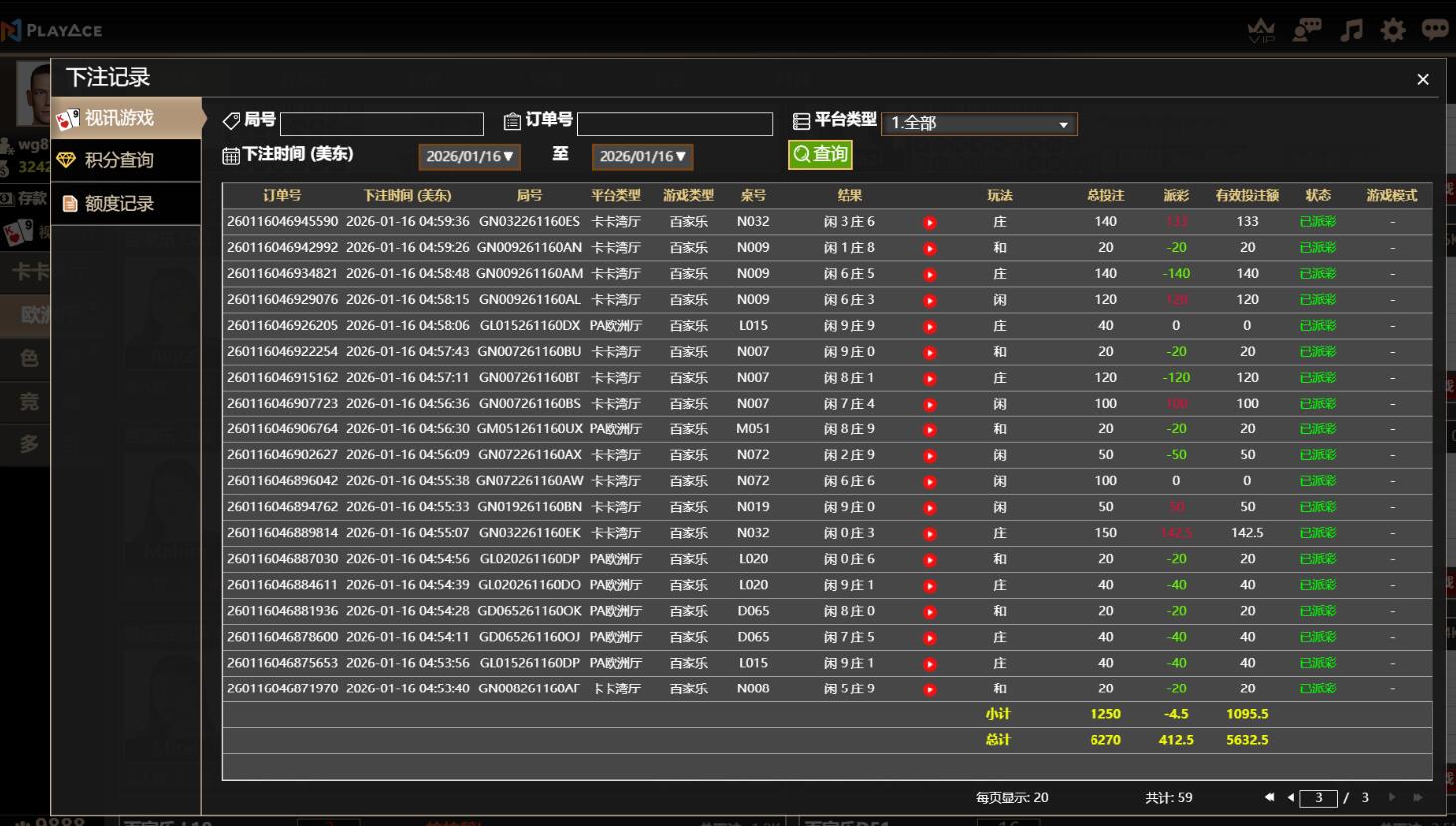Click the green 查询 search button
This screenshot has width=1456, height=826.
[x=821, y=154]
